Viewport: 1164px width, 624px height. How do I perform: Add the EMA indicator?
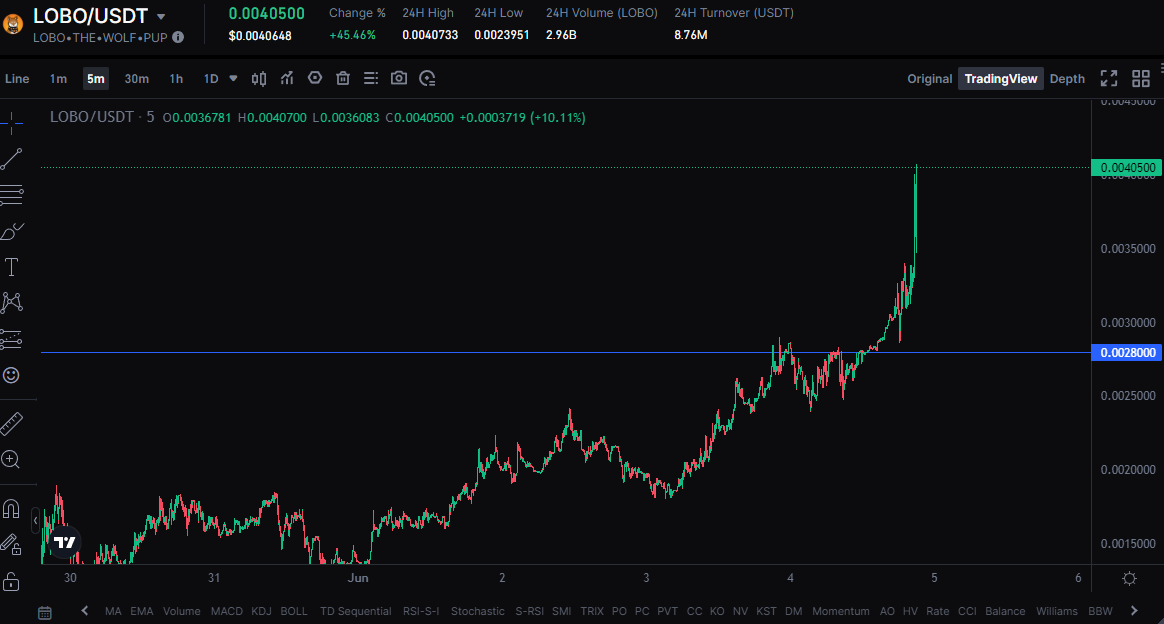(142, 611)
